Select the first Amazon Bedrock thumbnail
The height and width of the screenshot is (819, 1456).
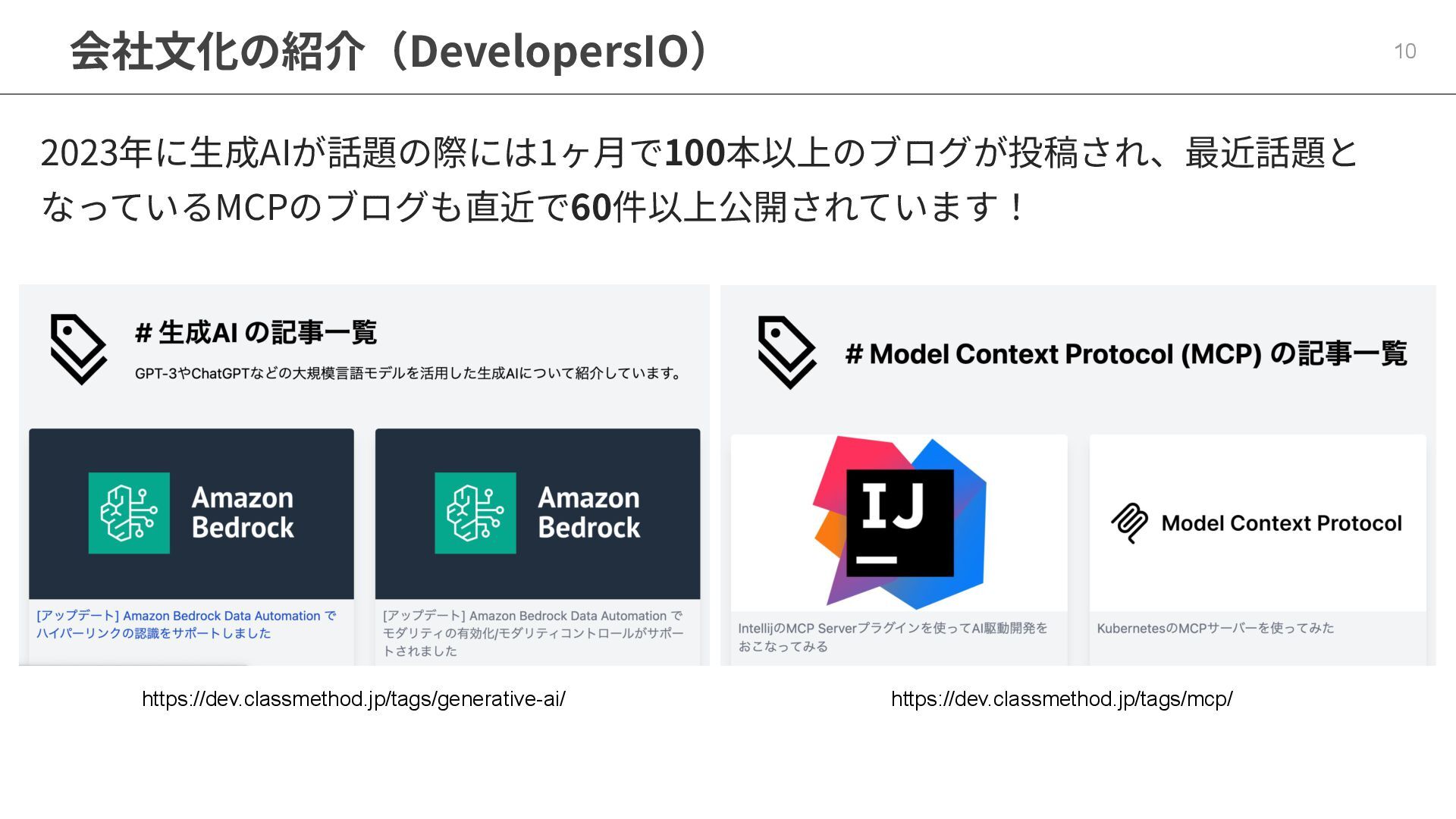(191, 514)
